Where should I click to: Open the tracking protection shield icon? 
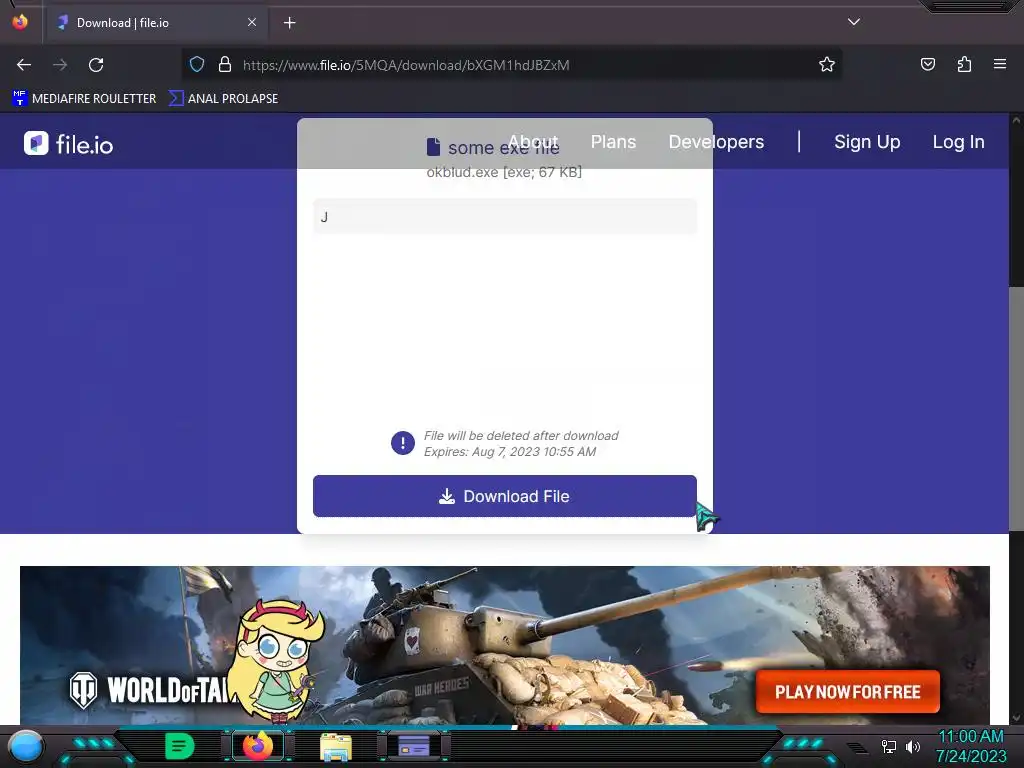click(x=197, y=65)
